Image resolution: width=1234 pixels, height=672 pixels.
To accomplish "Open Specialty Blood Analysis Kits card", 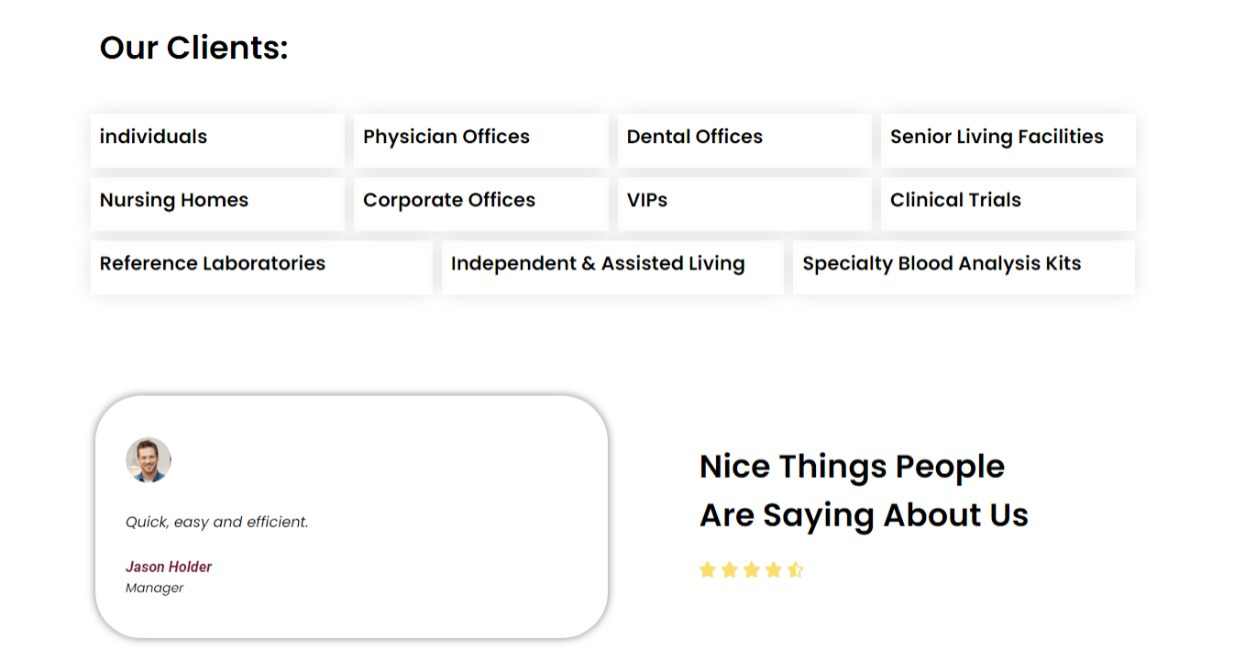I will 964,265.
